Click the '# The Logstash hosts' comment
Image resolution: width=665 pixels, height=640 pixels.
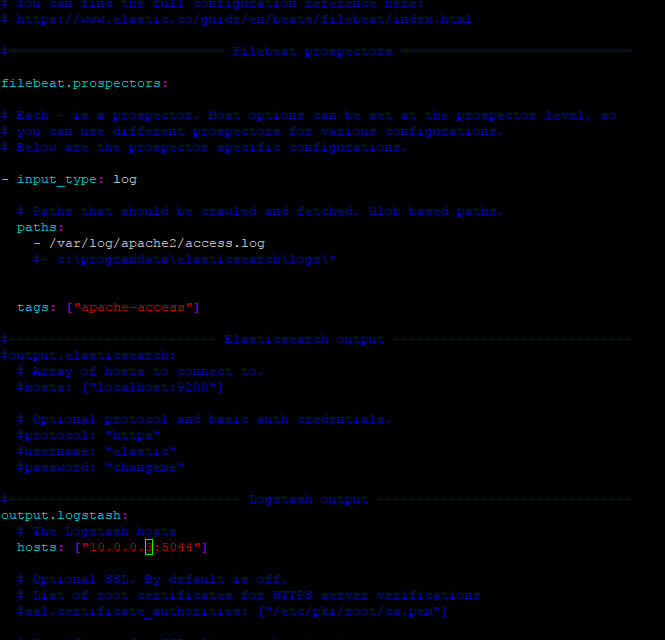click(x=97, y=531)
